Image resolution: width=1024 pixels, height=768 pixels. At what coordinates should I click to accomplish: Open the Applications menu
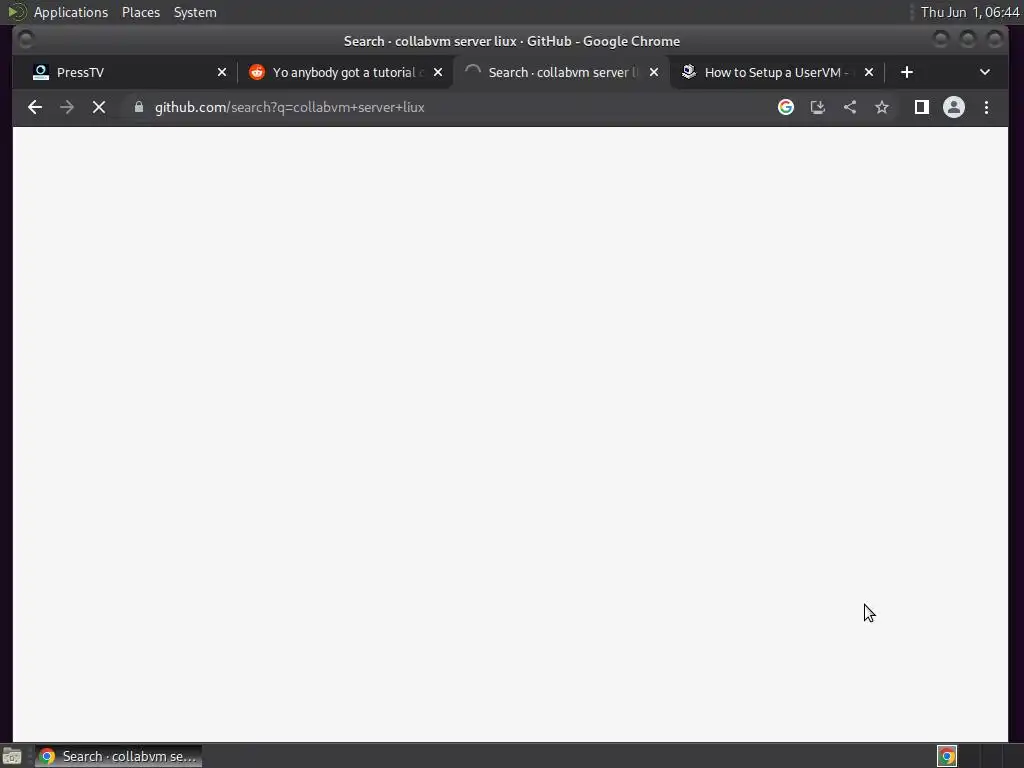coord(71,12)
